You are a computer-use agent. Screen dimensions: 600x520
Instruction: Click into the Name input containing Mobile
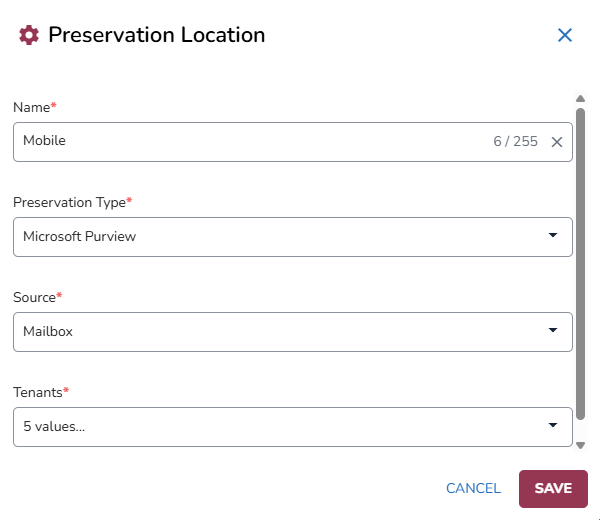[x=250, y=142]
